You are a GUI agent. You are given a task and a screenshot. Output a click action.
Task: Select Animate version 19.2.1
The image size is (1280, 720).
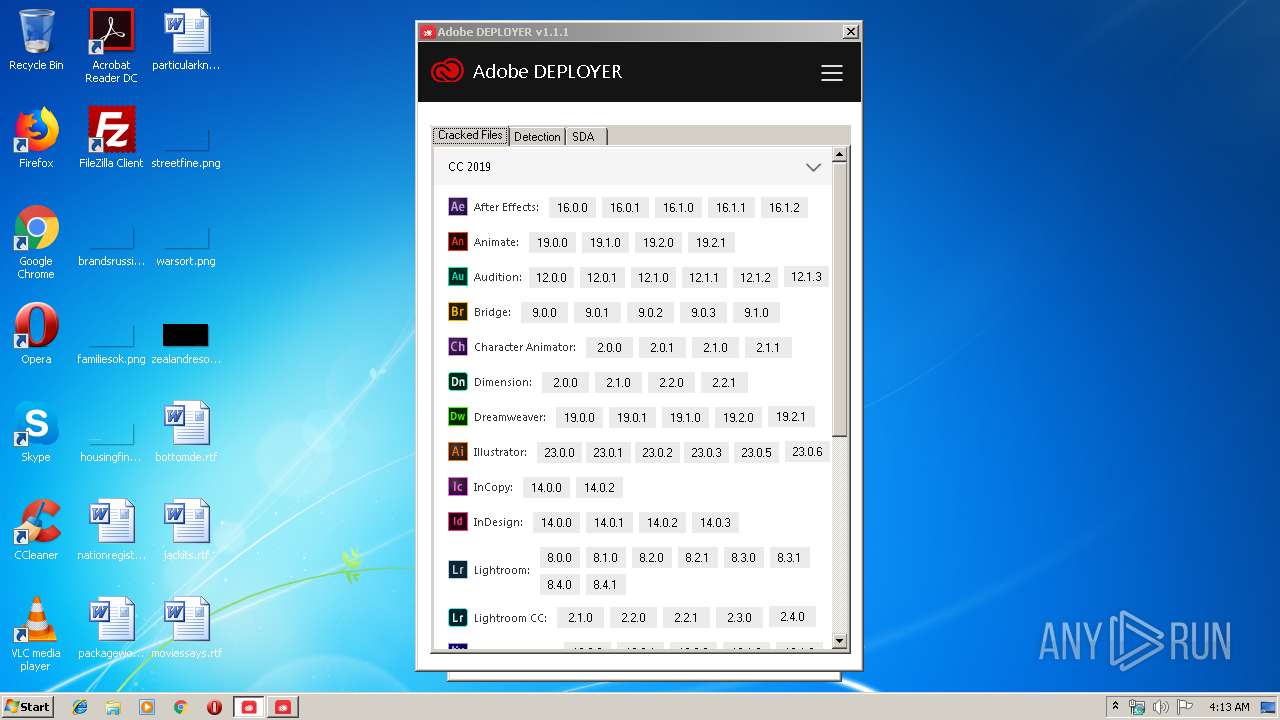pos(711,242)
